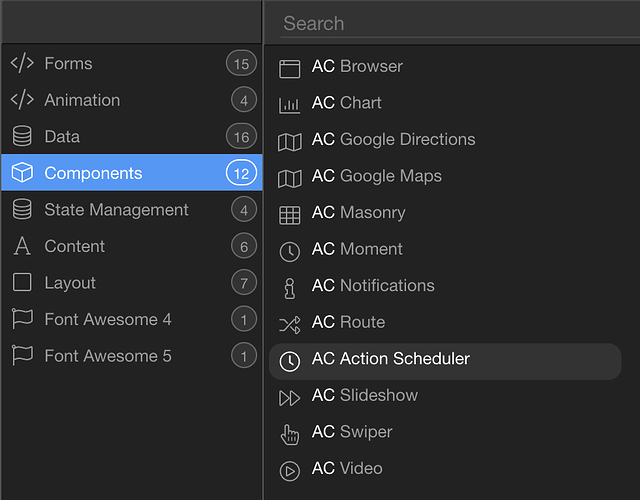Select the Animation category
Image resolution: width=640 pixels, height=500 pixels.
pos(132,100)
